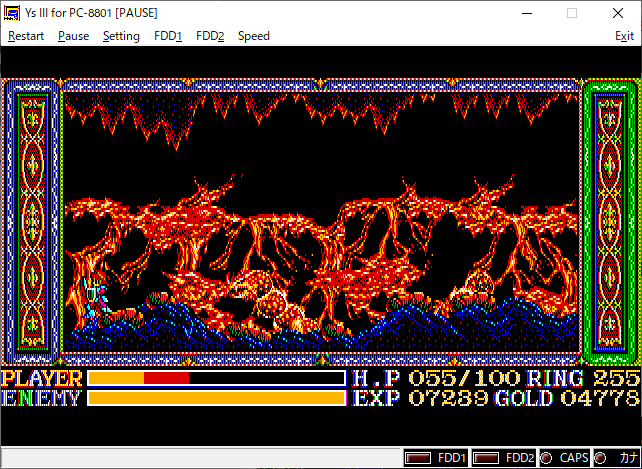Click the ENEMY label in game HUD
Viewport: 642px width, 469px height.
pos(41,398)
